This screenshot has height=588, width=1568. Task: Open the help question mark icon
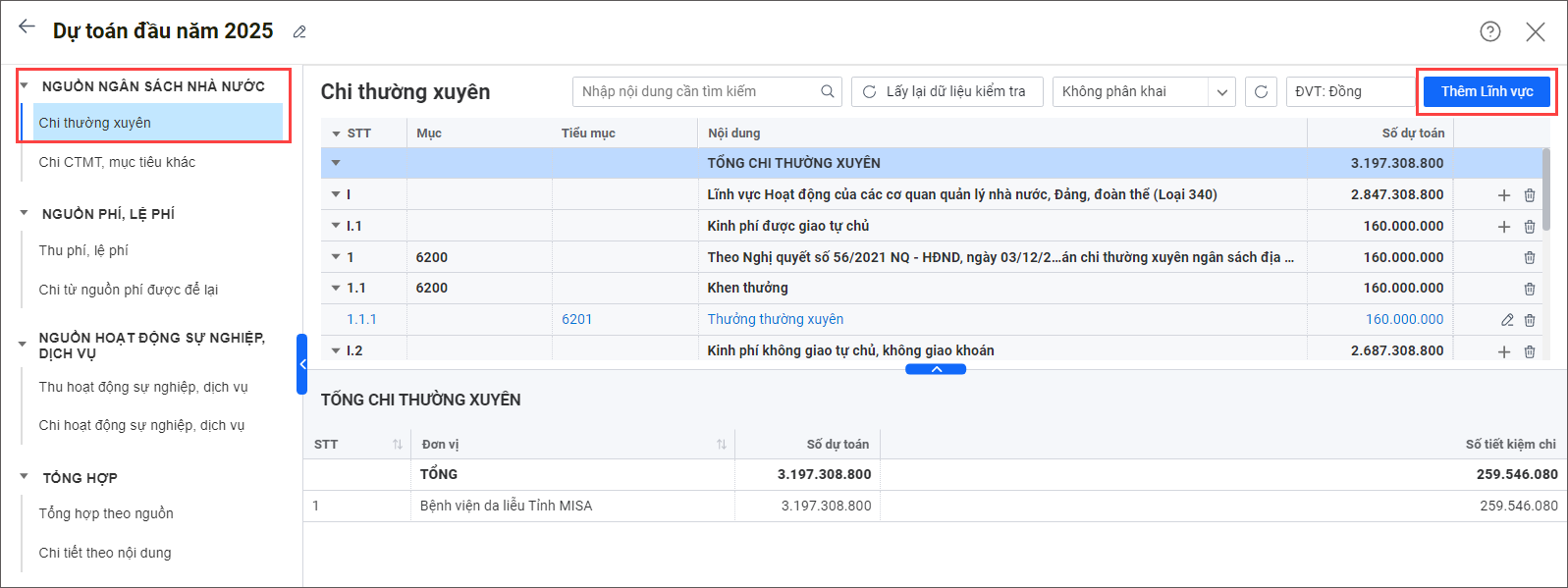(1489, 31)
